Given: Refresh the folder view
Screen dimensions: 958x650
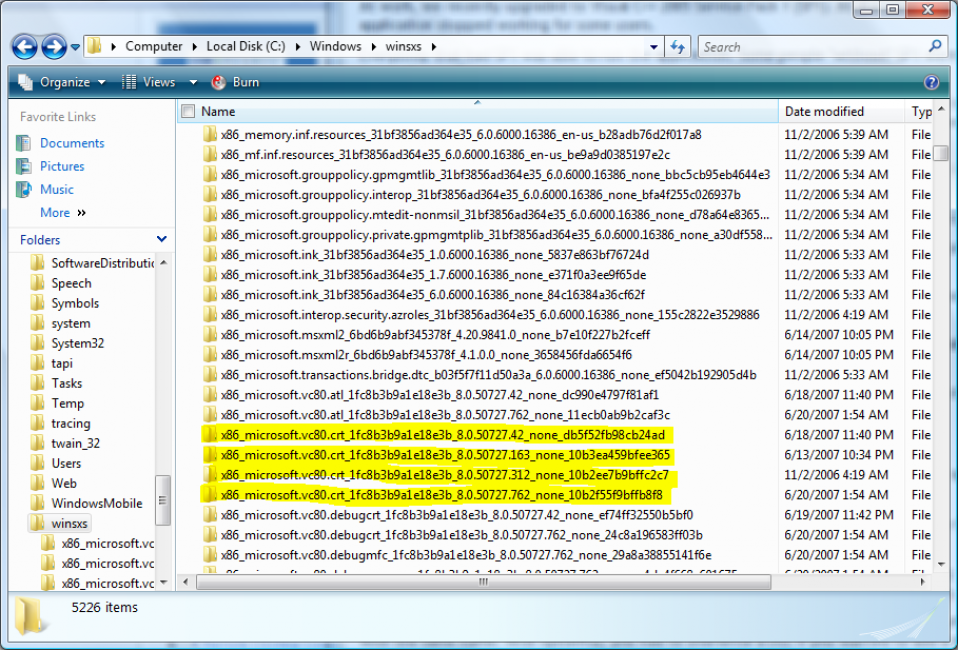Looking at the screenshot, I should coord(677,47).
